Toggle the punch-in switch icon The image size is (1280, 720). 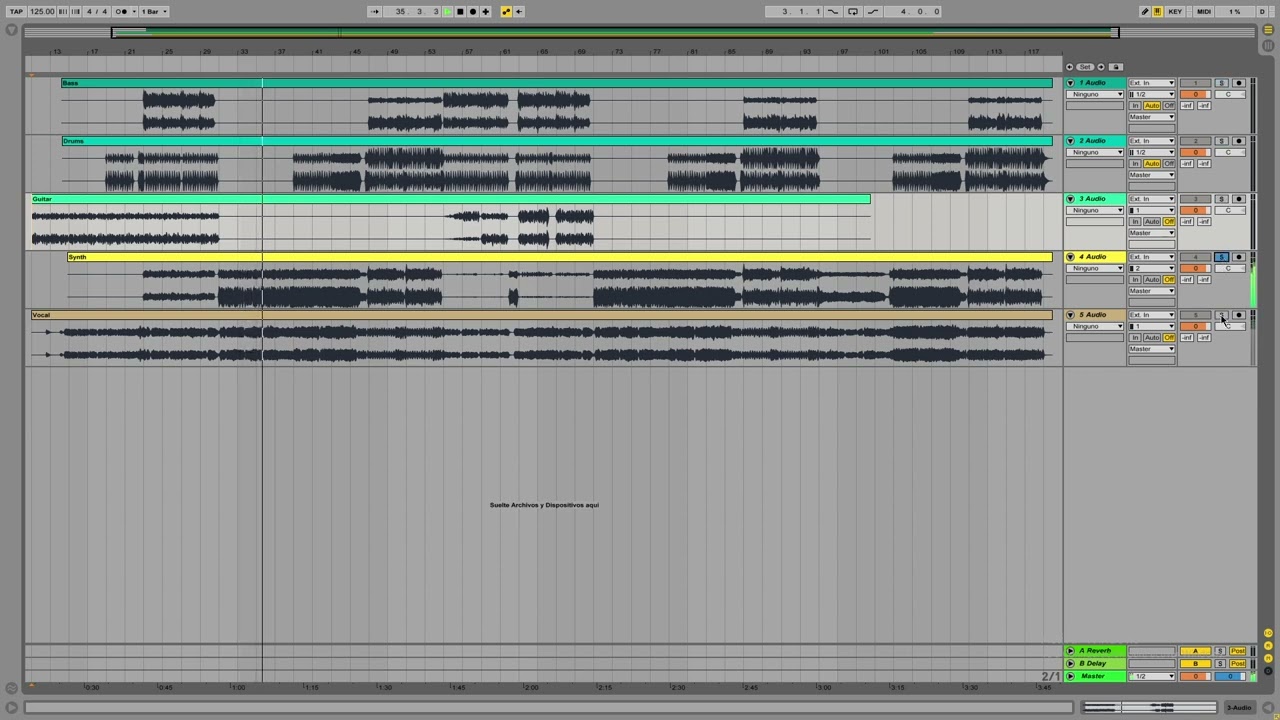coord(833,11)
